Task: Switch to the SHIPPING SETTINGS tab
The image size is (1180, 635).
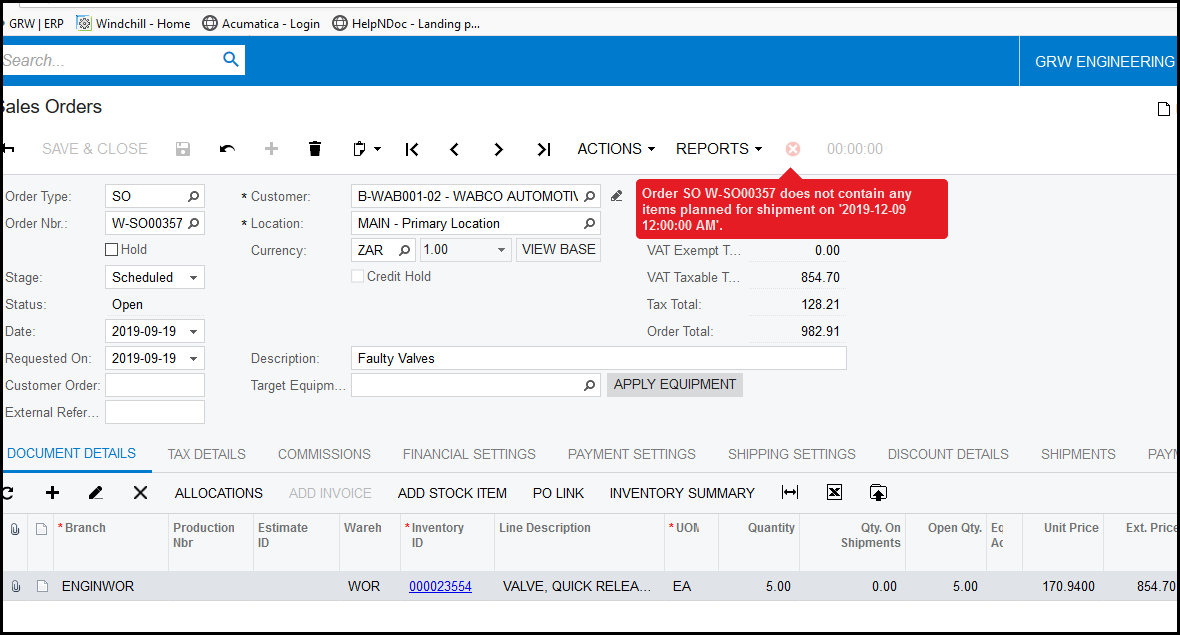Action: [791, 454]
